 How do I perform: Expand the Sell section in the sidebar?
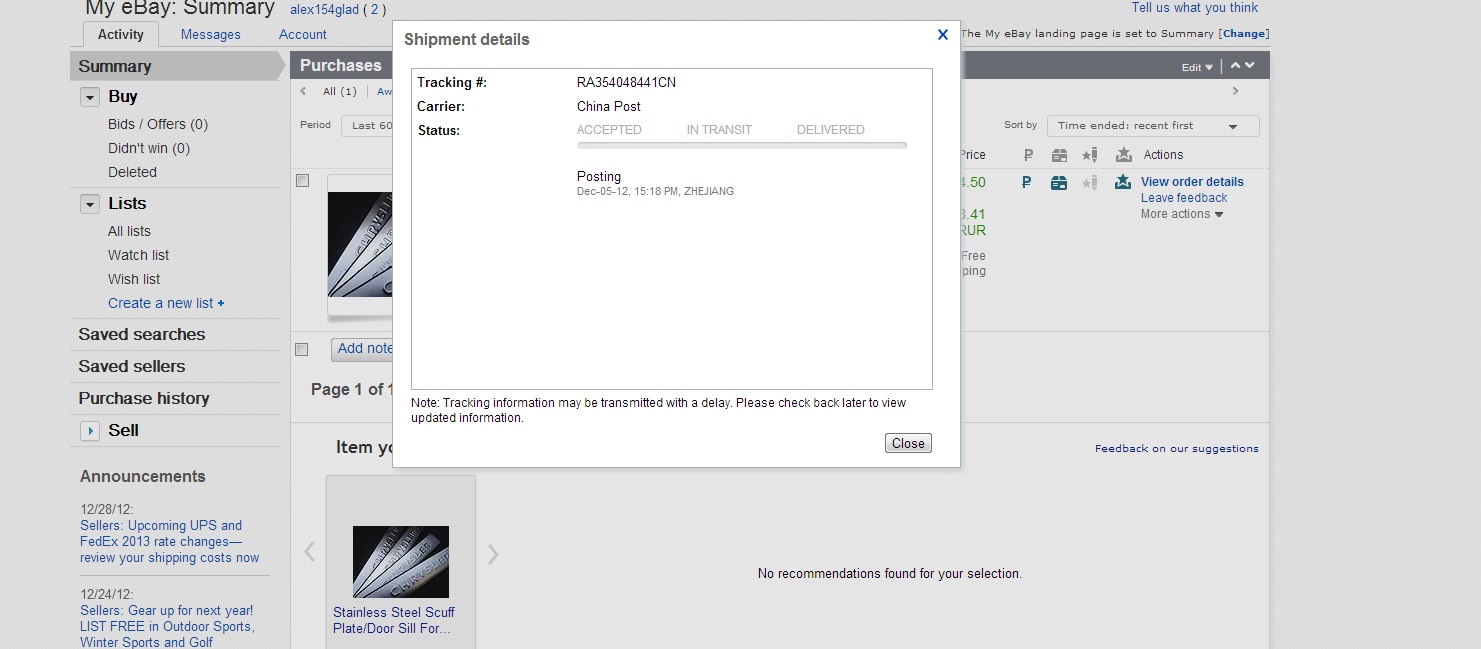(x=90, y=431)
